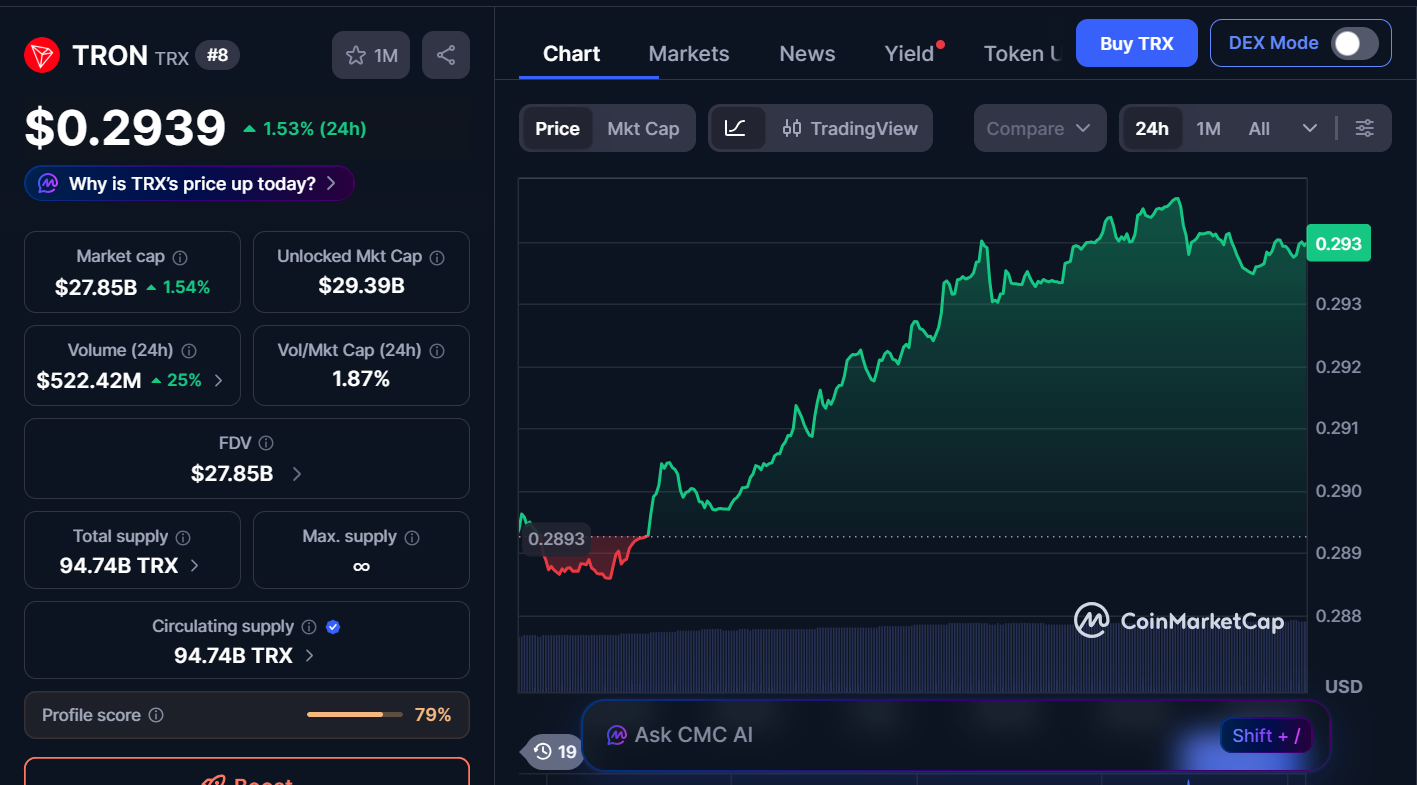The width and height of the screenshot is (1417, 785).
Task: Open the Compare dropdown
Action: coord(1039,128)
